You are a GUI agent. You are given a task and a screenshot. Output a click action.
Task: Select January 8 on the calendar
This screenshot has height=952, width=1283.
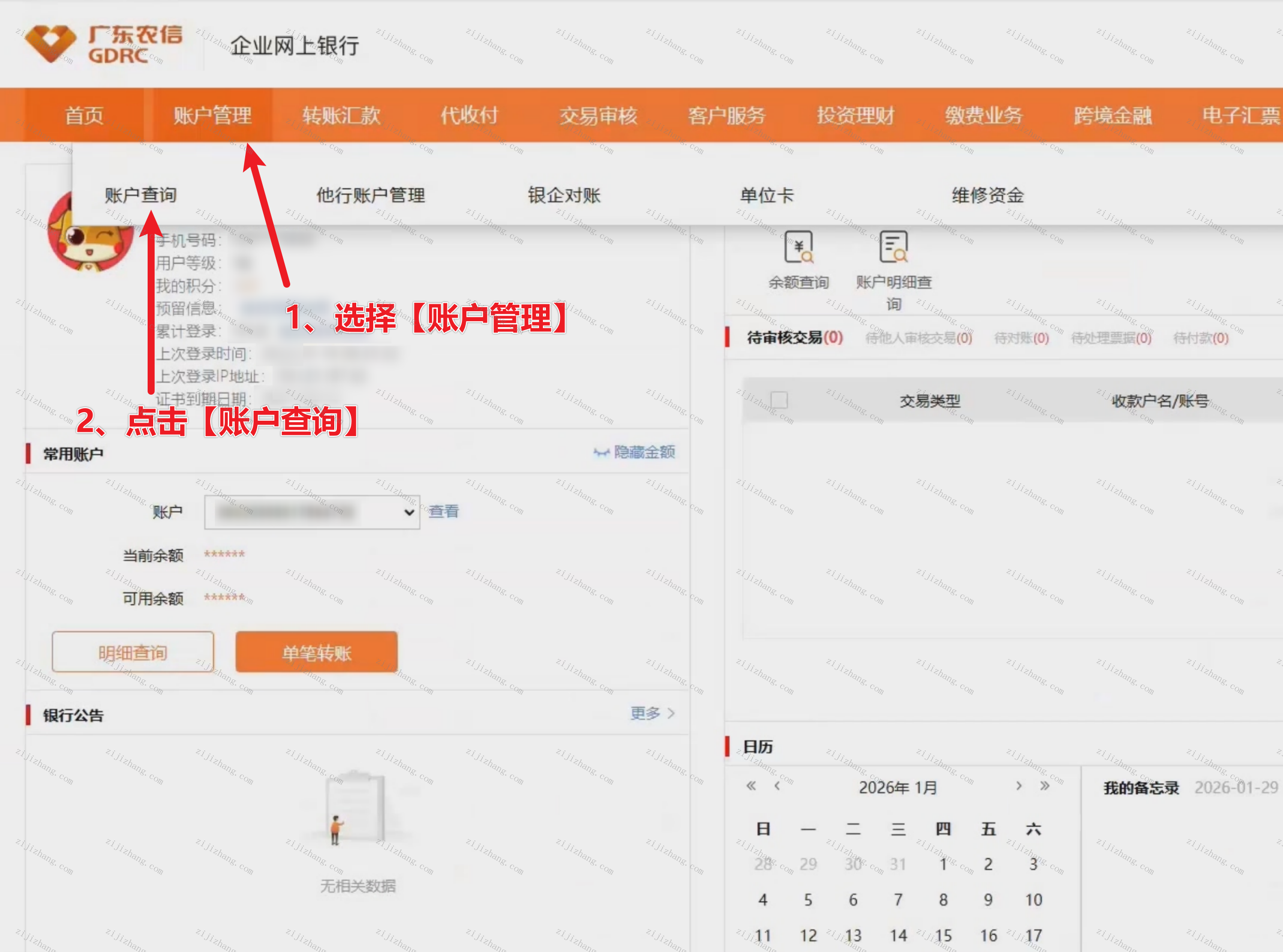pos(943,899)
